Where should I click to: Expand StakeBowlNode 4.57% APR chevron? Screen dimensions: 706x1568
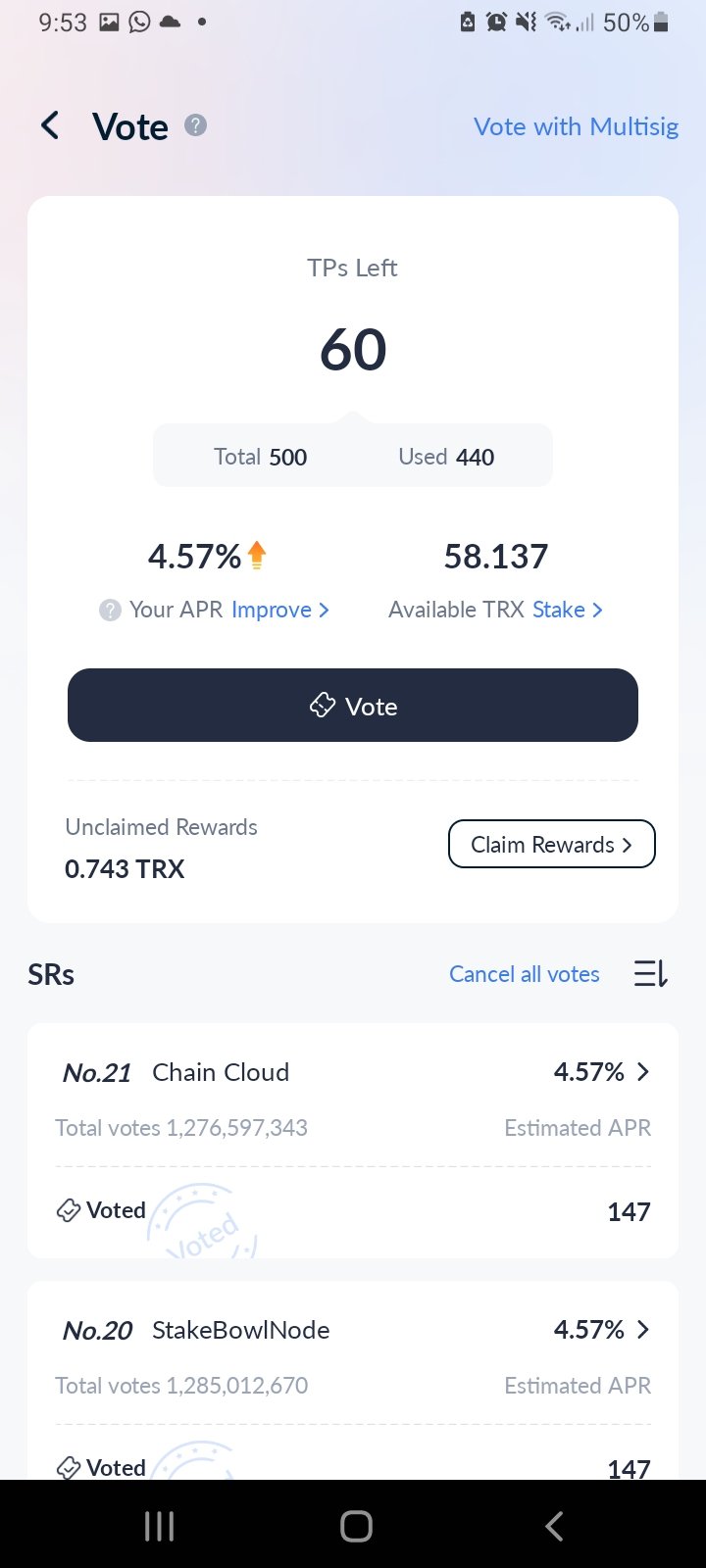(x=643, y=1330)
